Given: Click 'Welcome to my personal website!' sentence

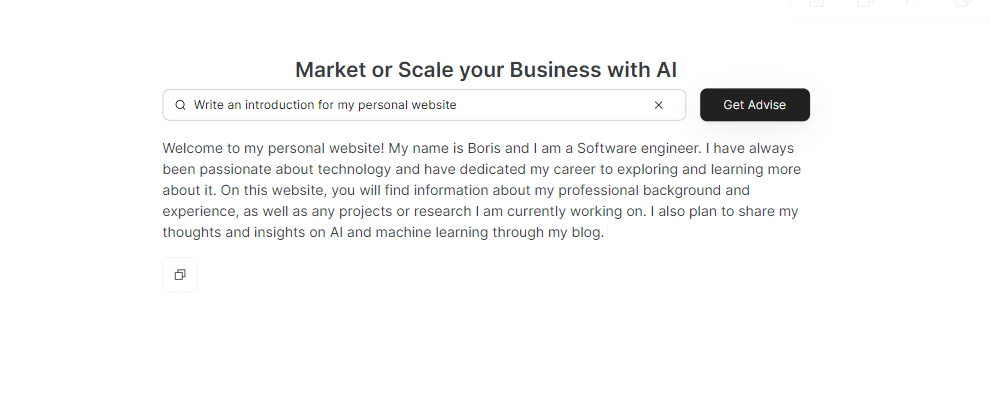Looking at the screenshot, I should tap(274, 148).
